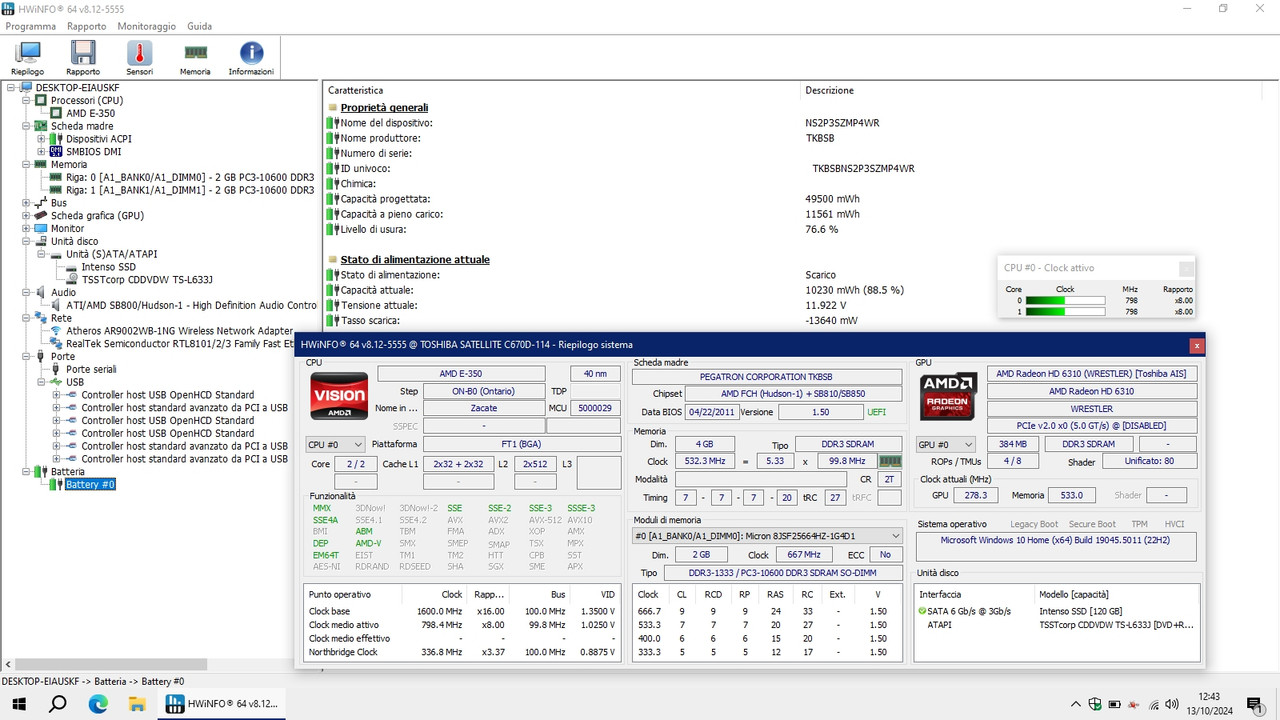
Task: Open the Rapporto menu
Action: pos(87,26)
